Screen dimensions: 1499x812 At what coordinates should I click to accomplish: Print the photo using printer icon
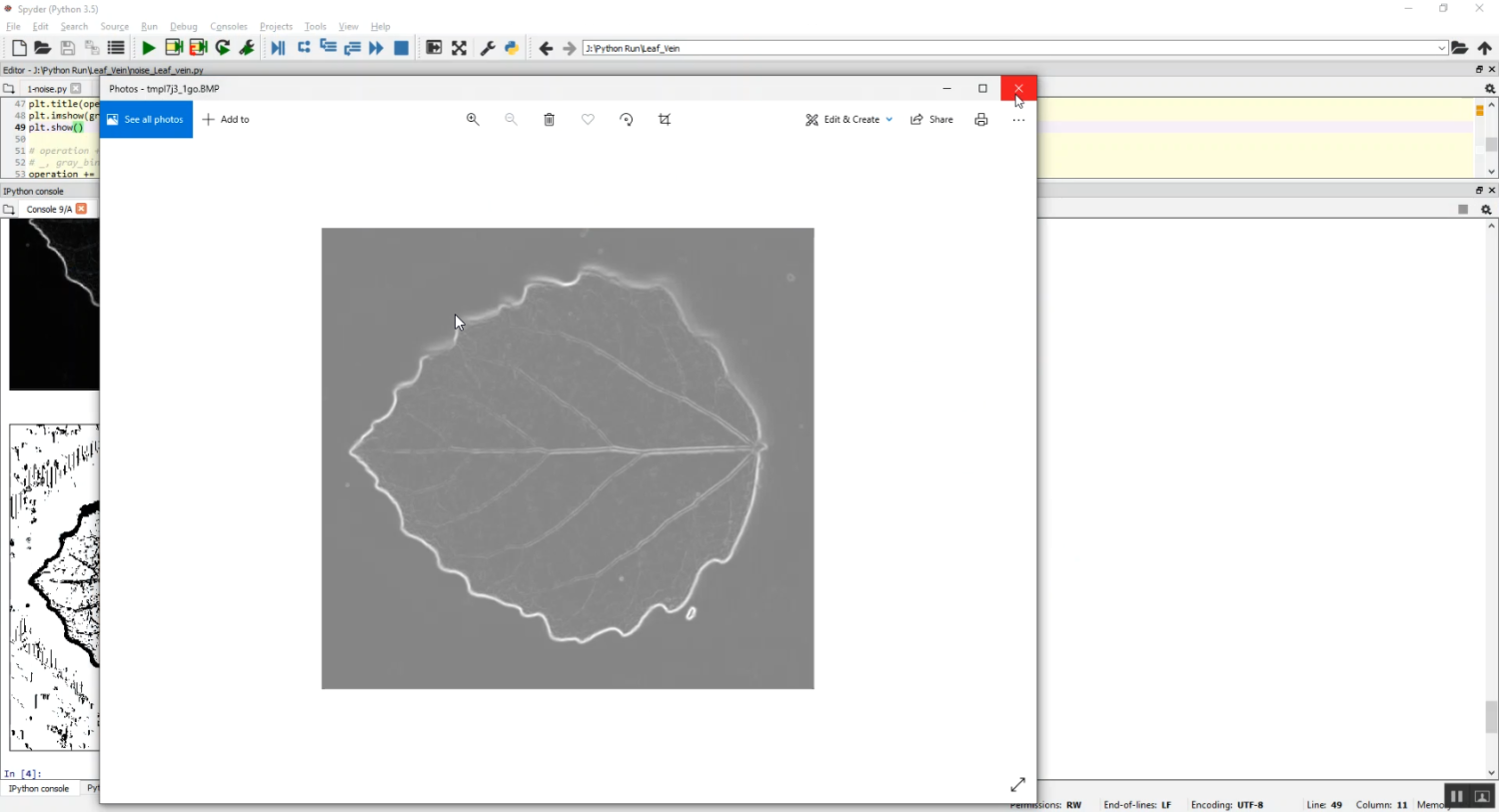point(981,120)
